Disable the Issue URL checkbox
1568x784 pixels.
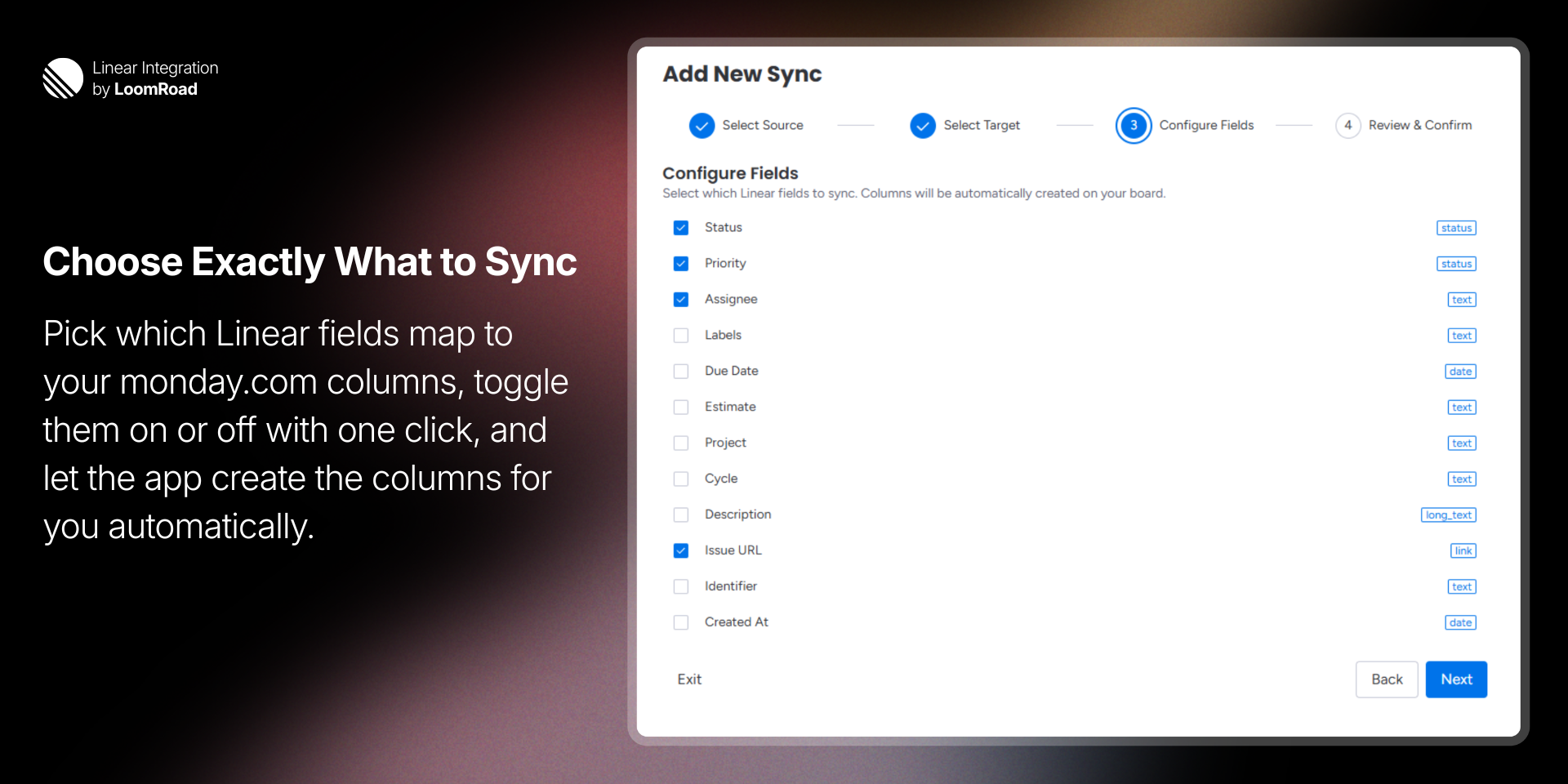pos(681,551)
